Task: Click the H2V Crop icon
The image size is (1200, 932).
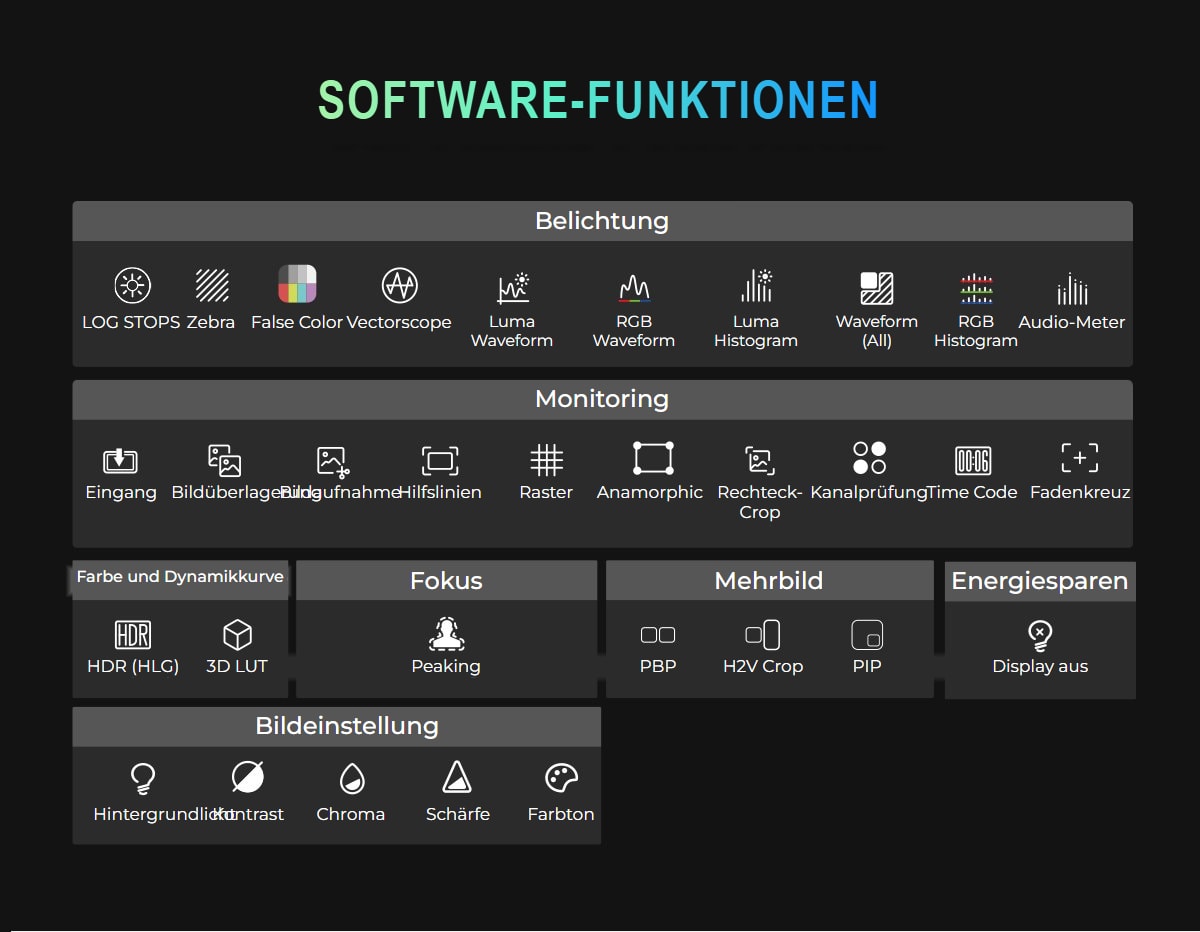Action: click(x=763, y=635)
